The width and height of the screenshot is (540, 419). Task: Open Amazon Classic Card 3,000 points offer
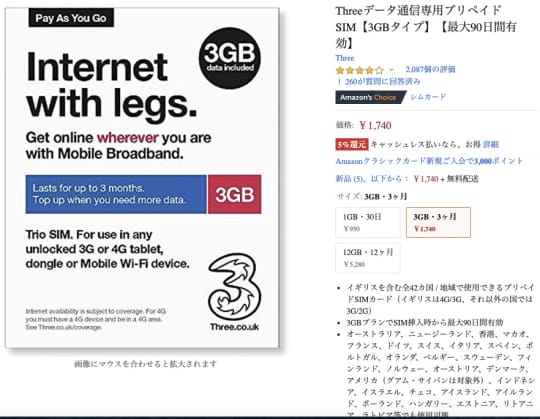[x=429, y=161]
